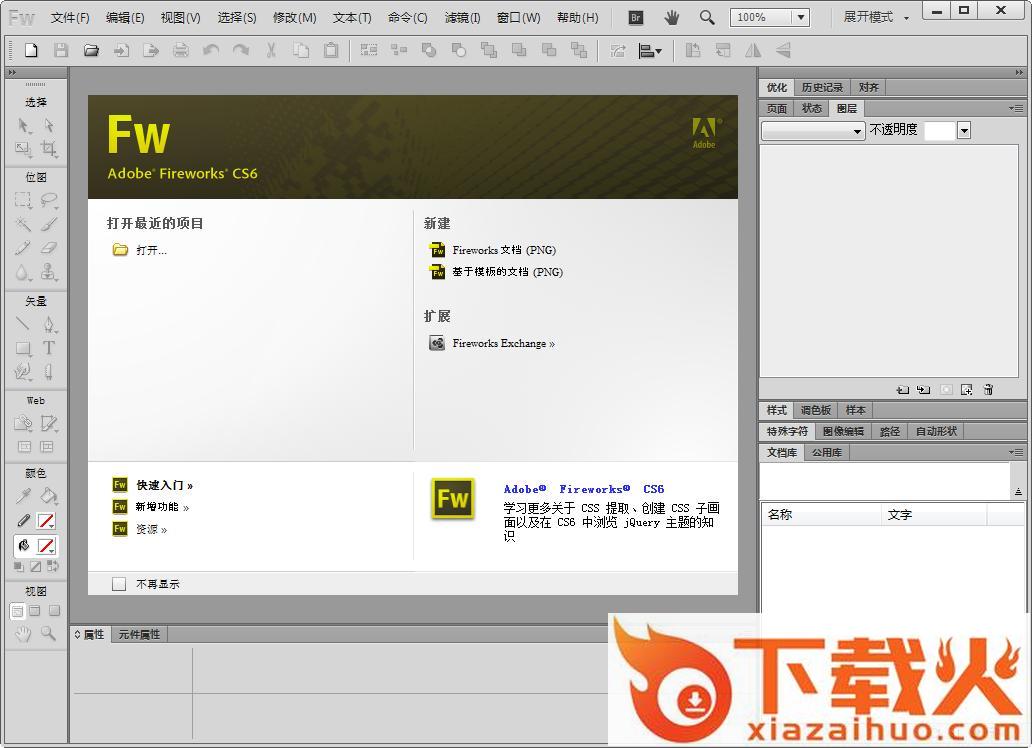Click the Open folder toolbar icon
This screenshot has height=748, width=1032.
pyautogui.click(x=91, y=50)
